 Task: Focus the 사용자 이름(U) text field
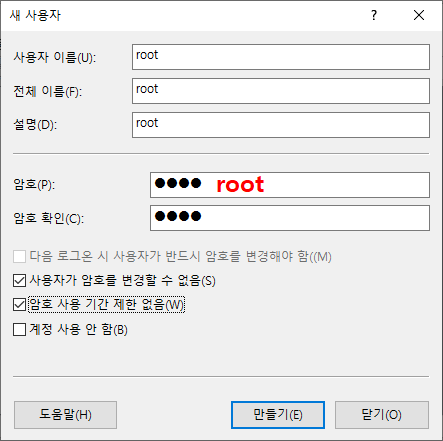point(281,57)
